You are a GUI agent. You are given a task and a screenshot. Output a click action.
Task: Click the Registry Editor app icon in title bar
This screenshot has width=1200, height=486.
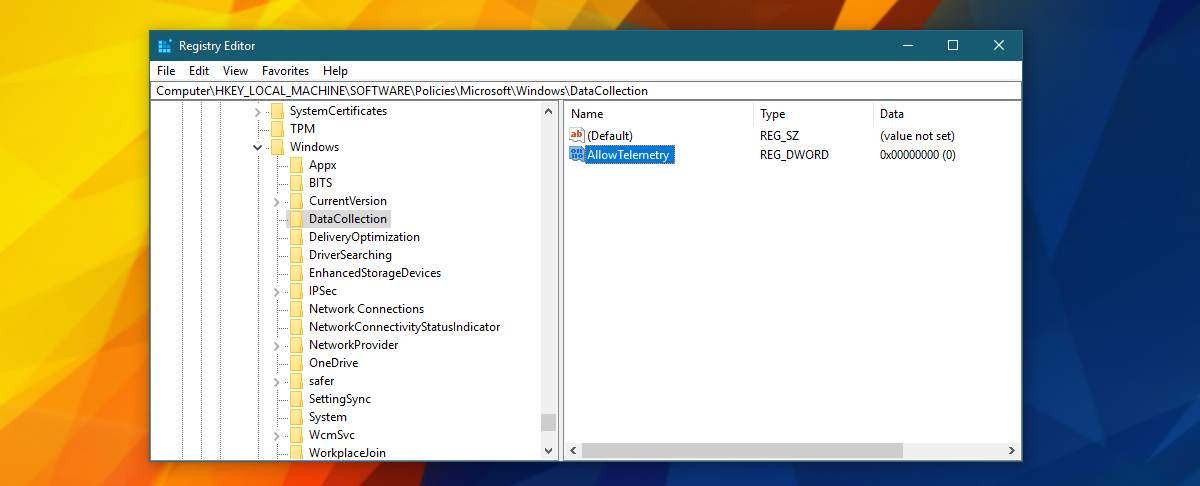coord(166,46)
